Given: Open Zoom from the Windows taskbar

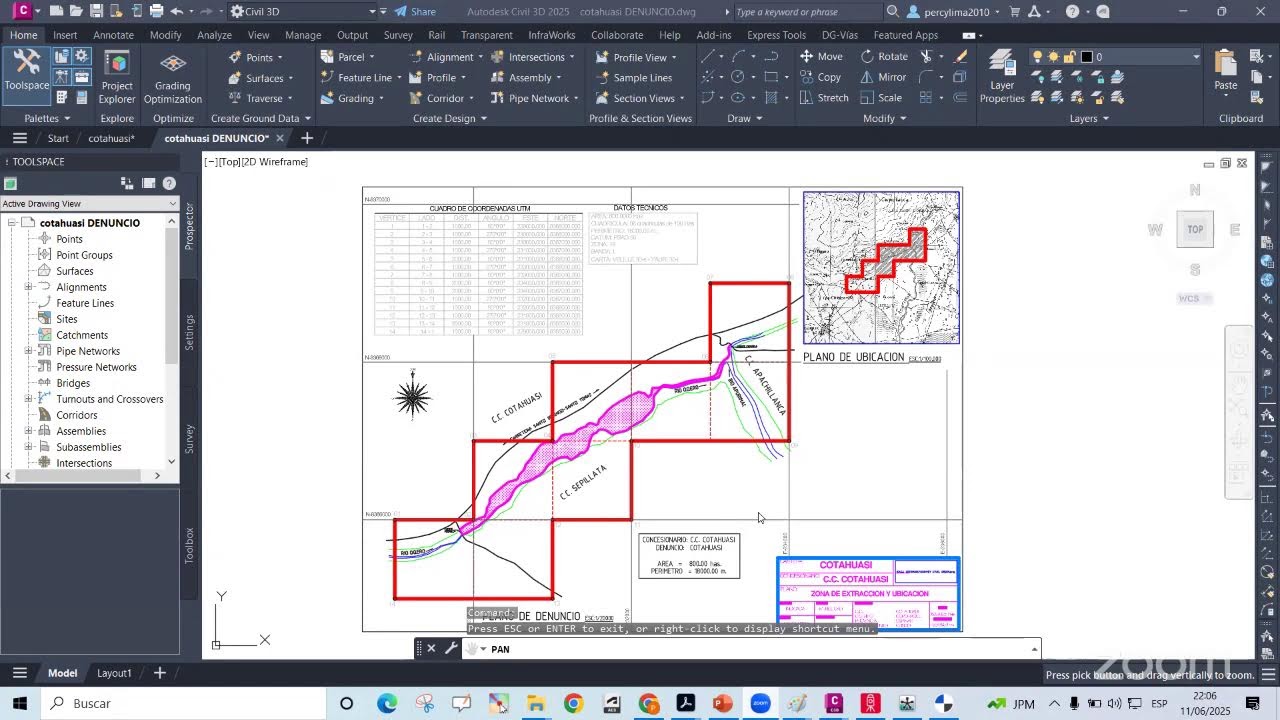Looking at the screenshot, I should pos(760,703).
